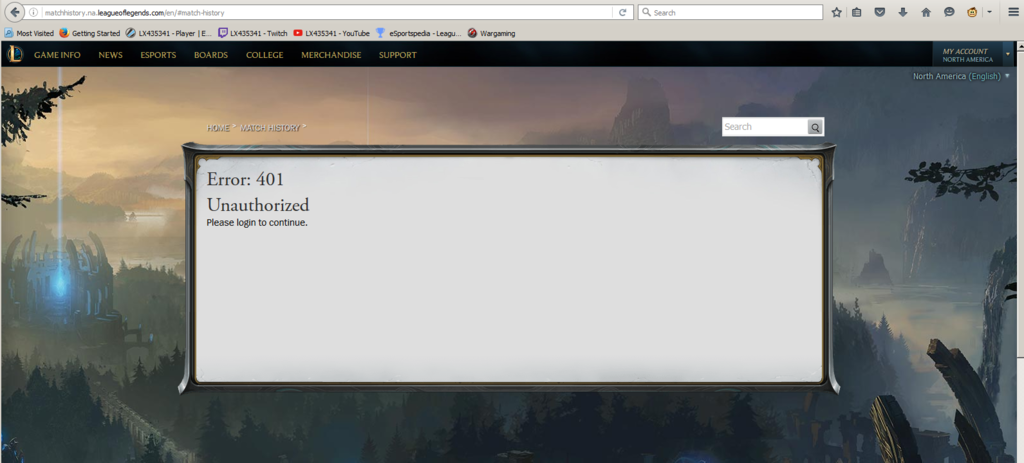
Task: Click MY ACCOUNT North America button
Action: pyautogui.click(x=967, y=55)
